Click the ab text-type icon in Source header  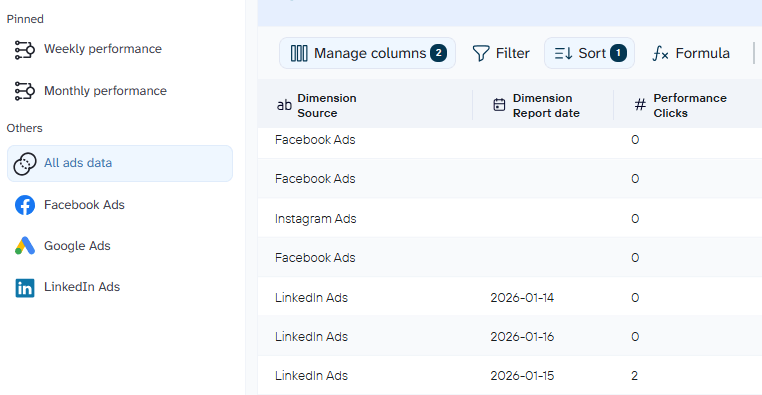(284, 105)
